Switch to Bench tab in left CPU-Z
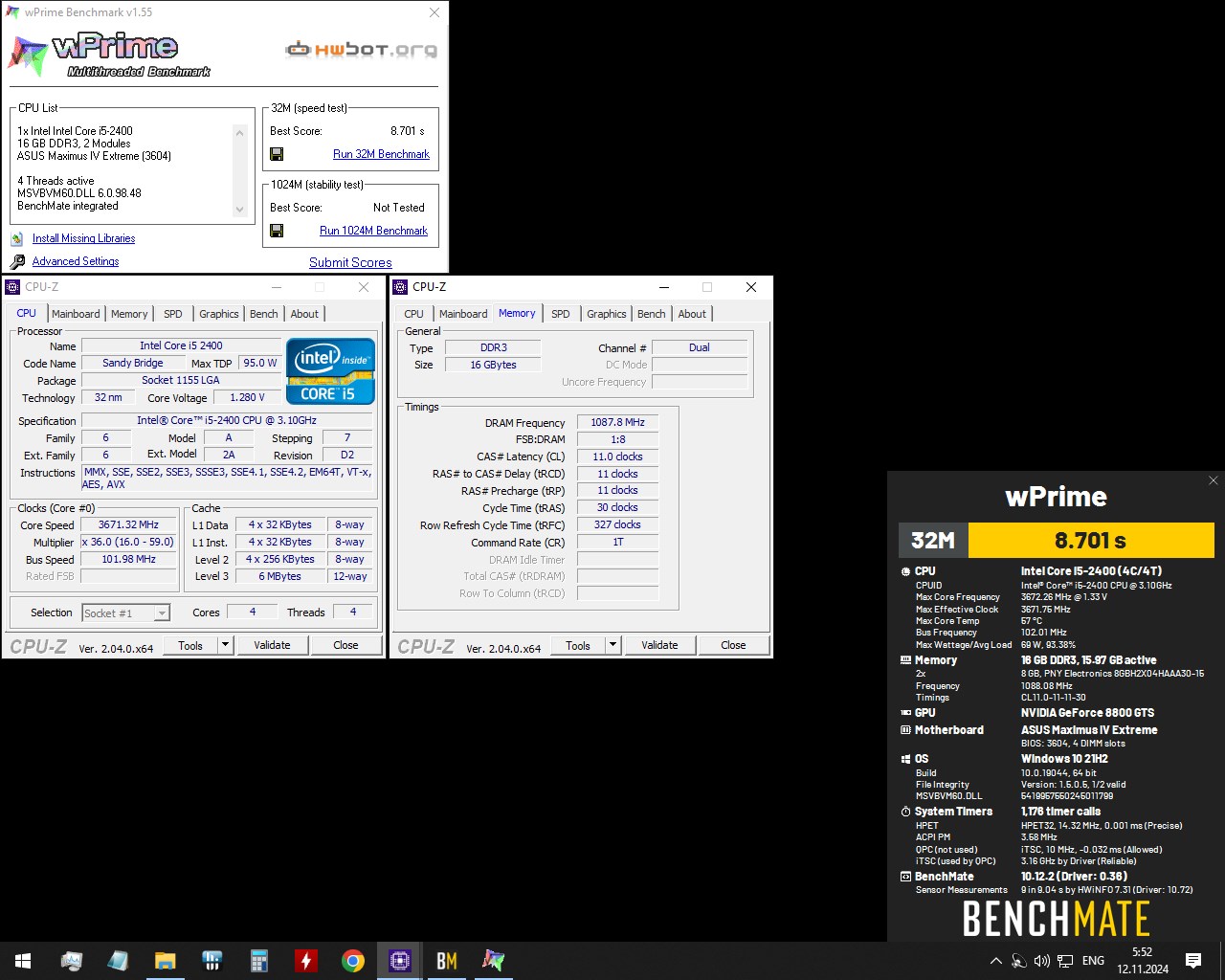 264,314
